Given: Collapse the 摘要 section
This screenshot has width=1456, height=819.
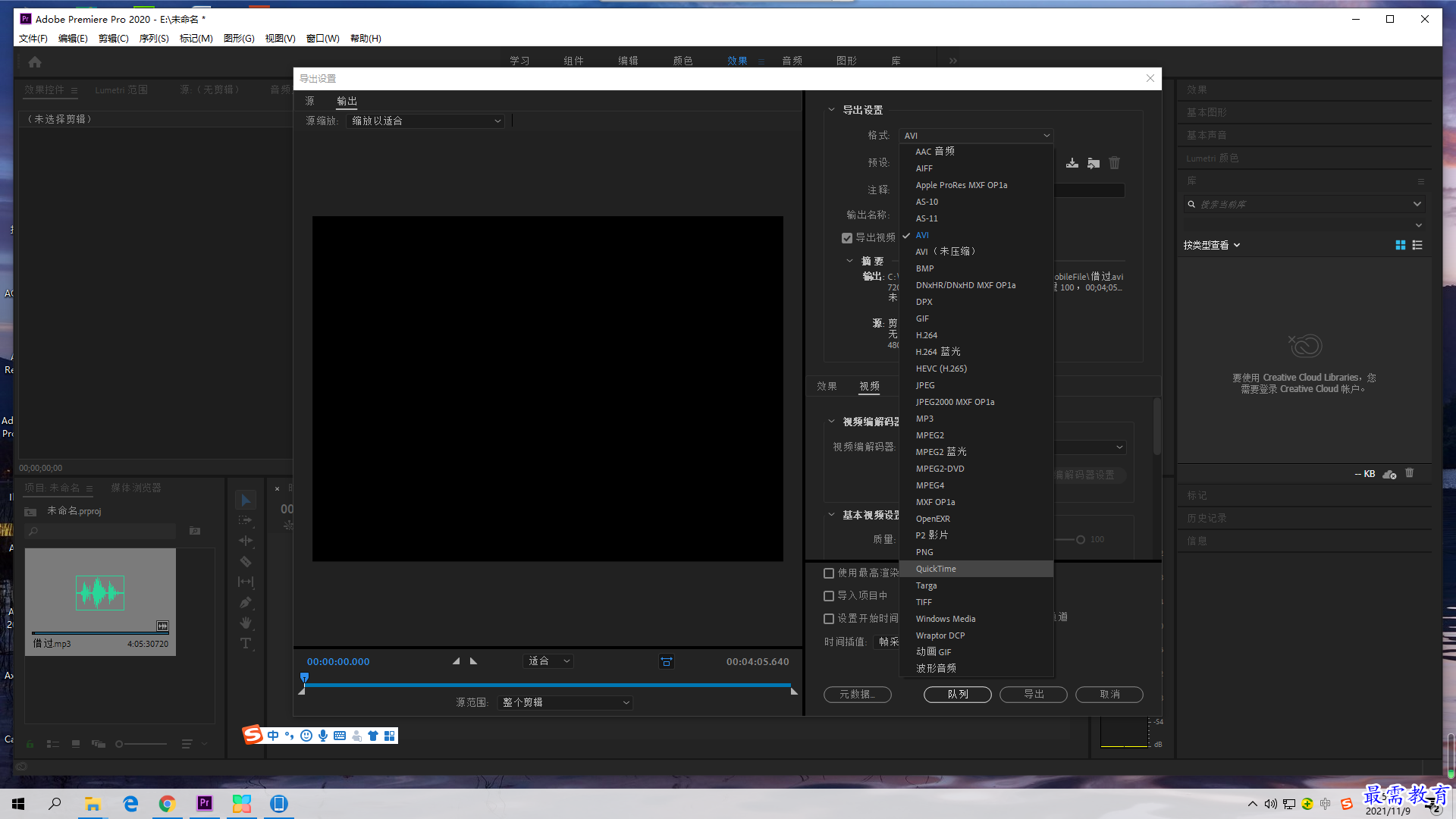Looking at the screenshot, I should [x=849, y=261].
